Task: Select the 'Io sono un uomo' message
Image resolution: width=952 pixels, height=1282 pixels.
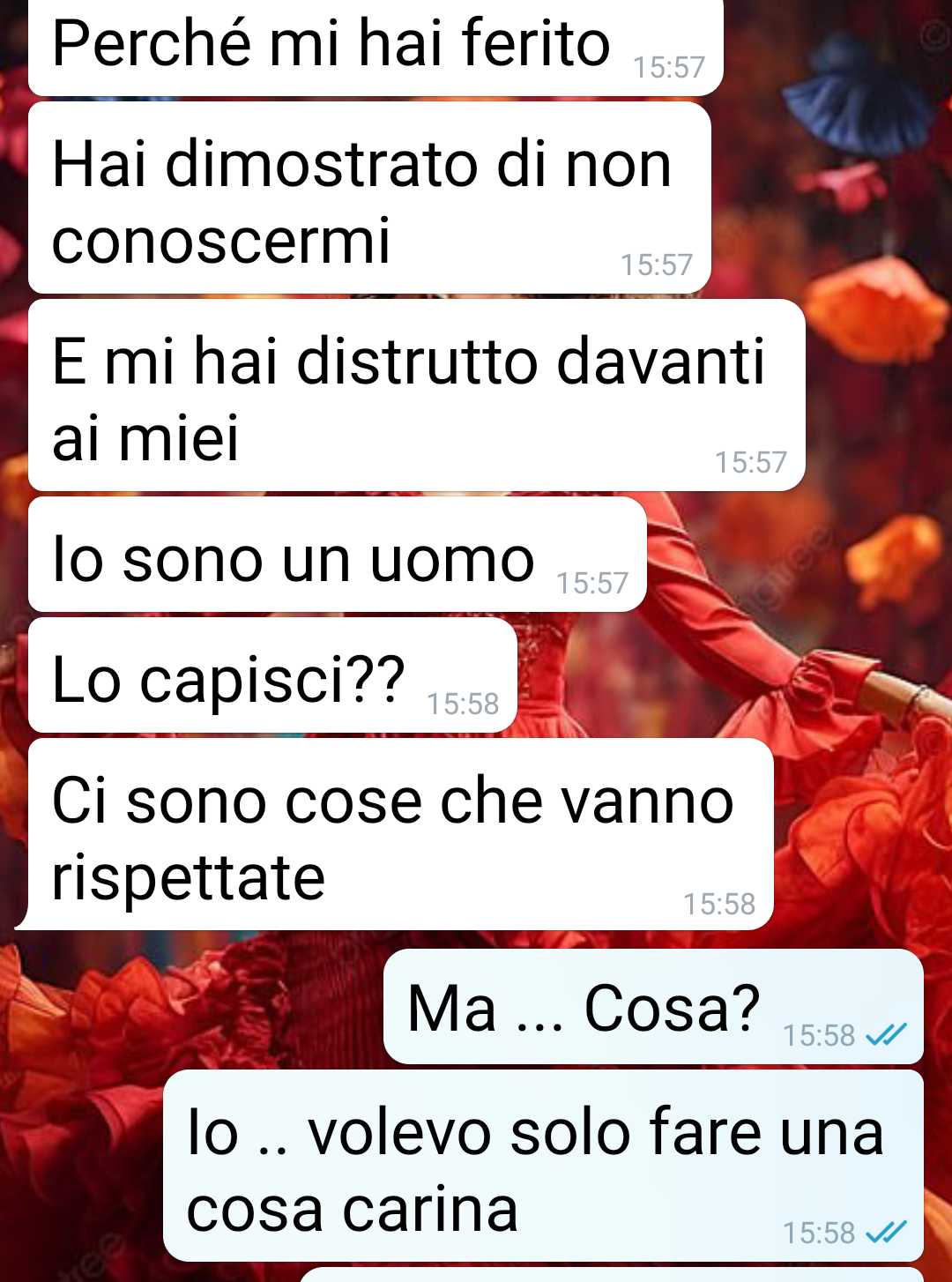Action: click(338, 555)
